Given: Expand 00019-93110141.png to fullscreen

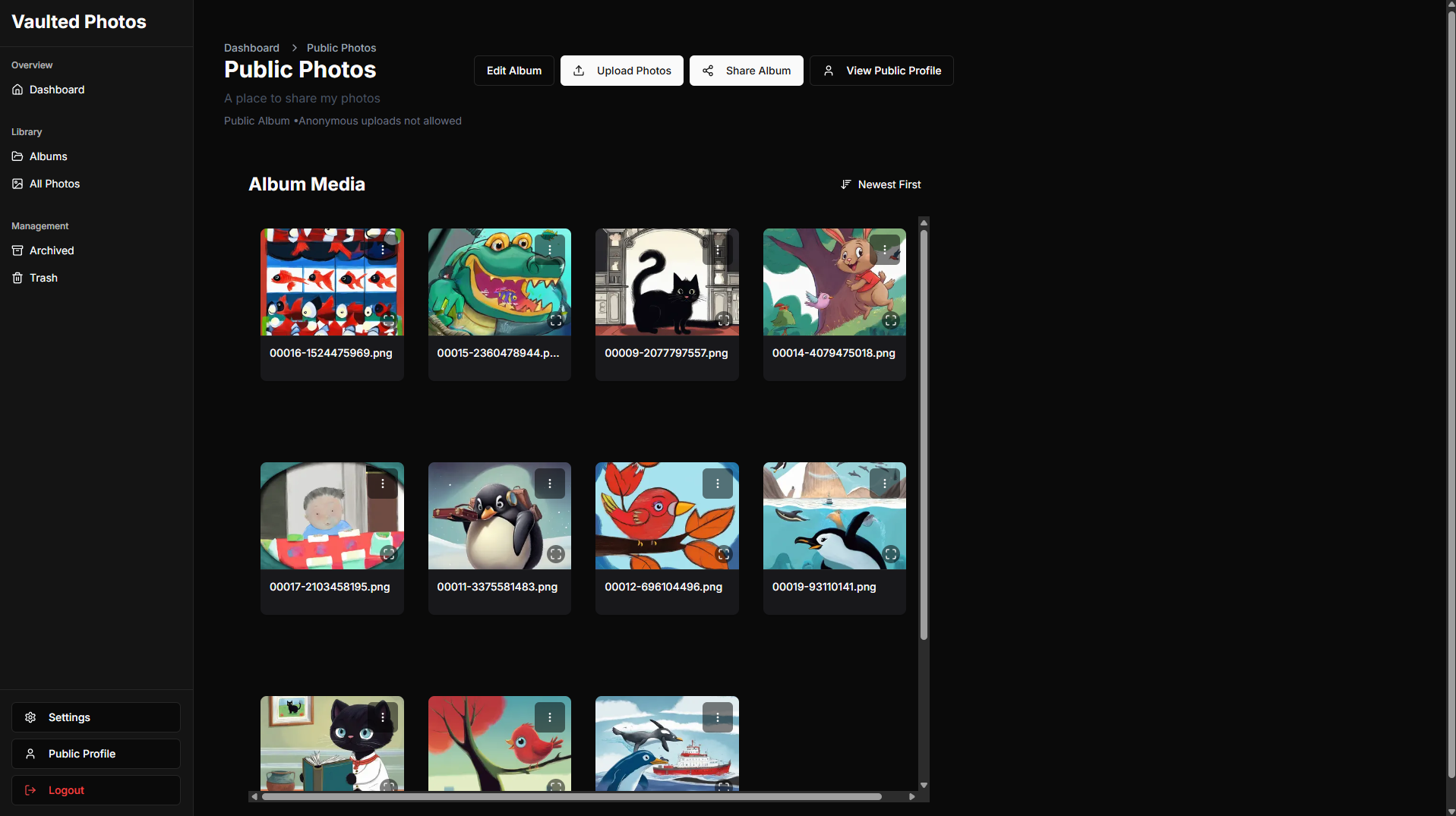Looking at the screenshot, I should tap(891, 554).
